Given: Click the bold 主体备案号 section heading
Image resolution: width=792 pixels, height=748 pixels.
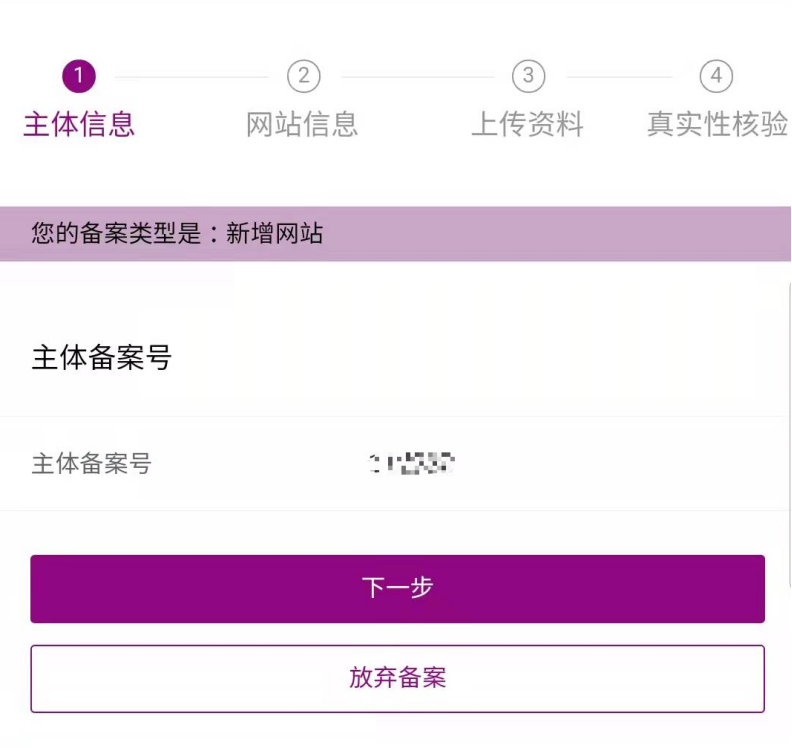Looking at the screenshot, I should coord(102,358).
